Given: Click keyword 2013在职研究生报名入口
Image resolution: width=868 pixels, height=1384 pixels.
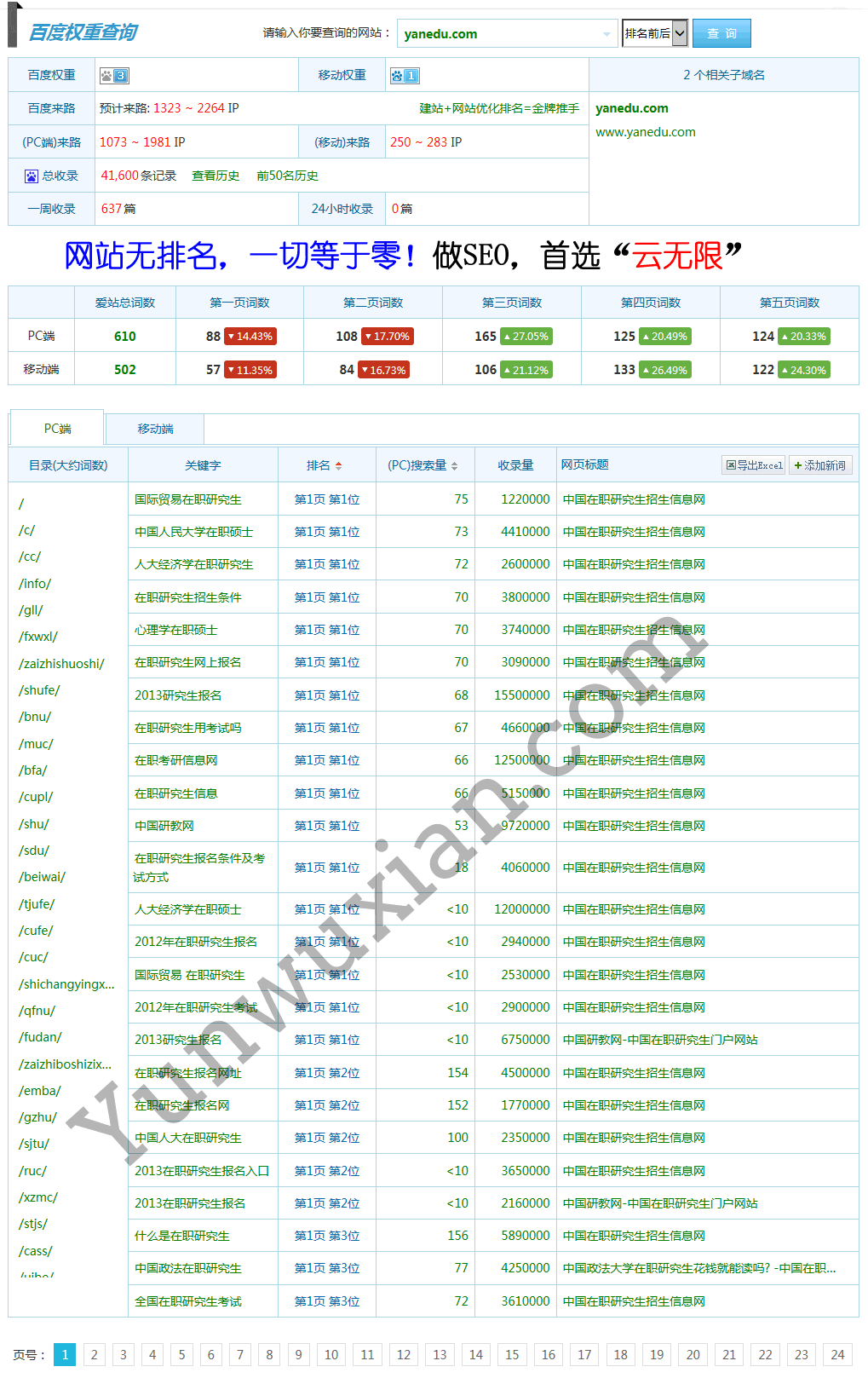Looking at the screenshot, I should click(x=202, y=1171).
